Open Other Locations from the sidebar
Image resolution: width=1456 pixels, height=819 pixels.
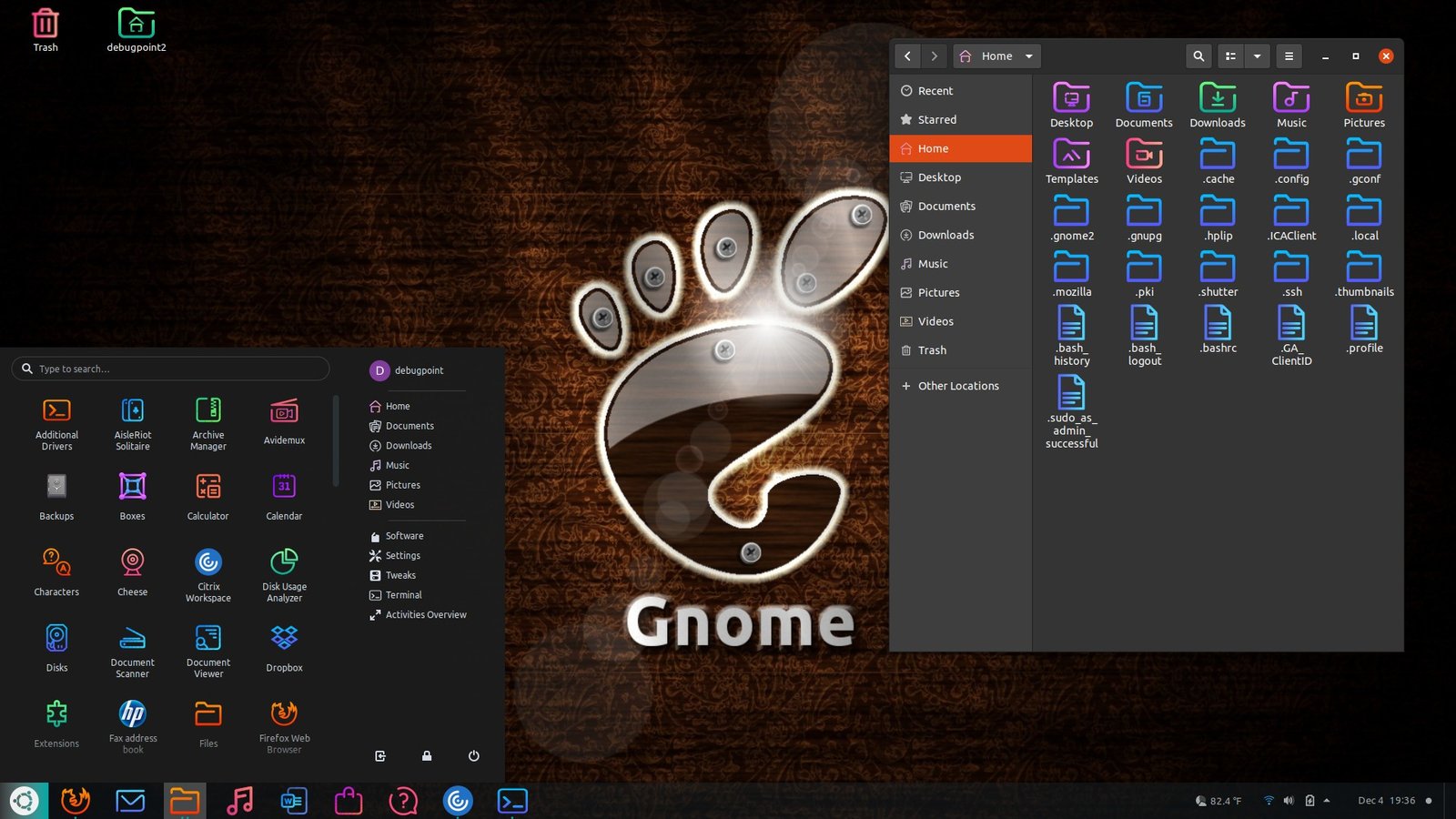[x=957, y=386]
